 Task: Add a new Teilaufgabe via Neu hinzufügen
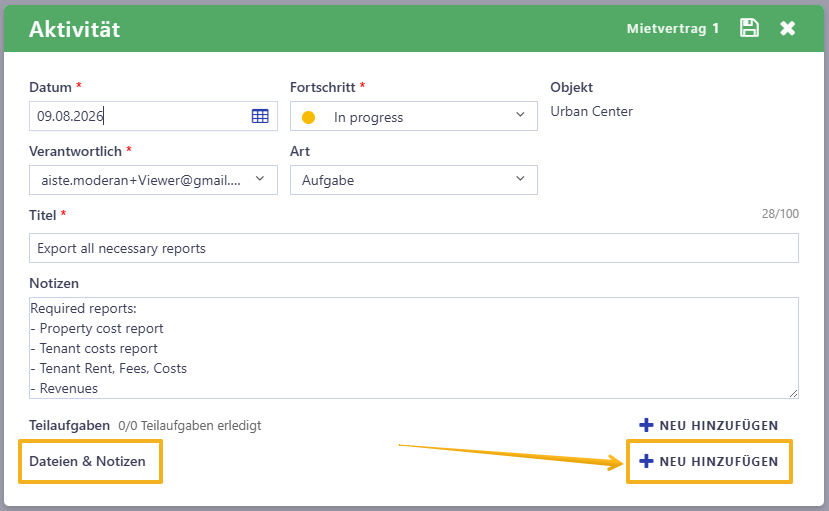pos(708,425)
